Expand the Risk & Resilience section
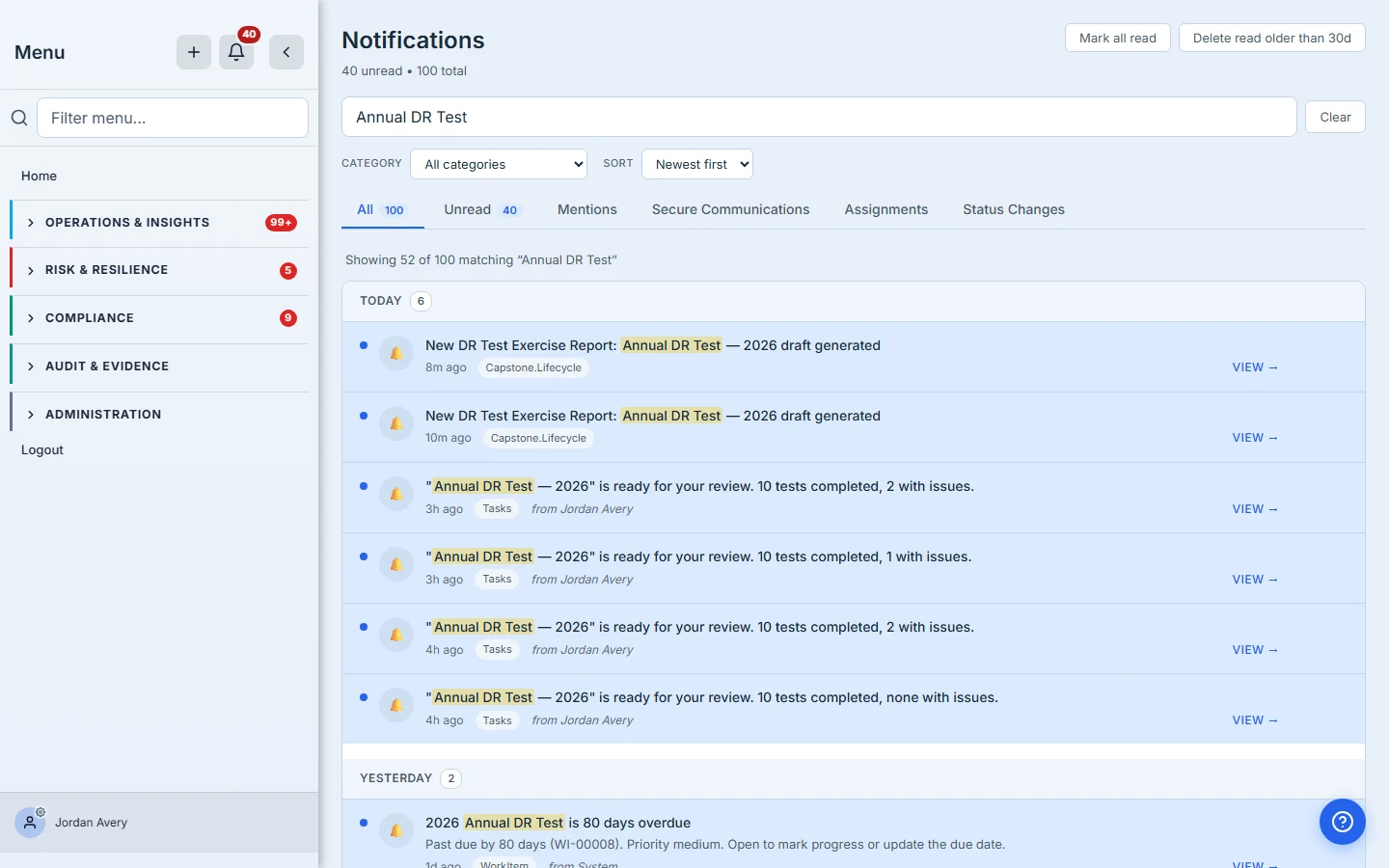Image resolution: width=1389 pixels, height=868 pixels. pos(159,270)
